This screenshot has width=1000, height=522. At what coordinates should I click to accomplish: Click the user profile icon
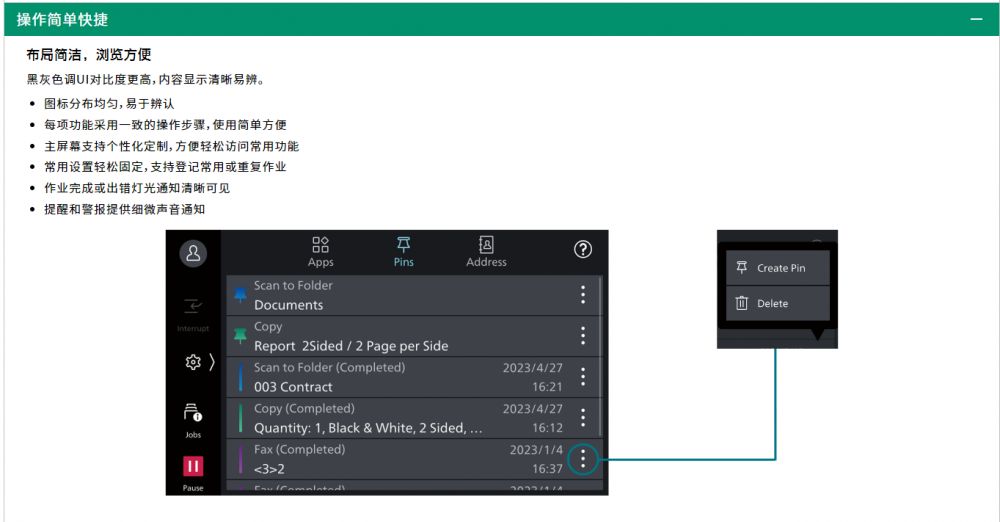pos(193,253)
